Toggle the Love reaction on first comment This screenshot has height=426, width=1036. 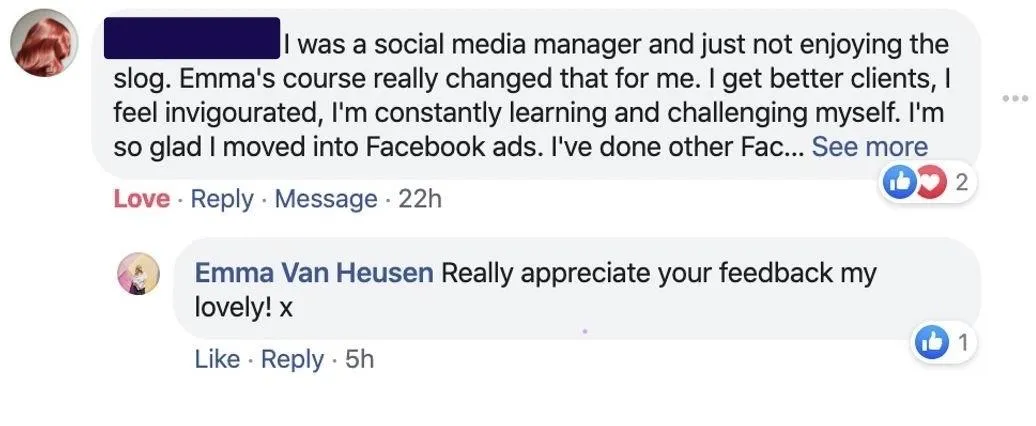point(141,199)
